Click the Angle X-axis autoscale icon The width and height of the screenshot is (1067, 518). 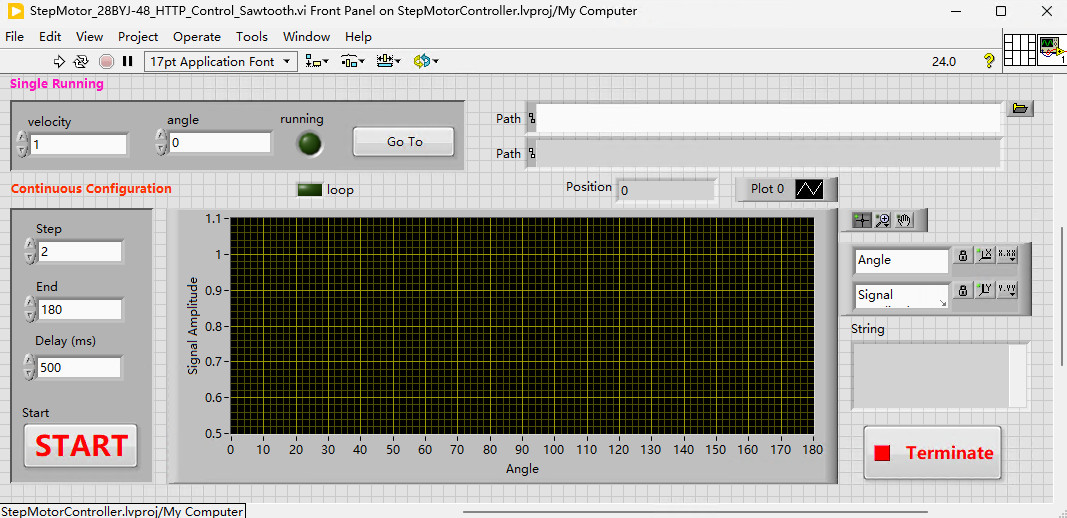[x=985, y=256]
